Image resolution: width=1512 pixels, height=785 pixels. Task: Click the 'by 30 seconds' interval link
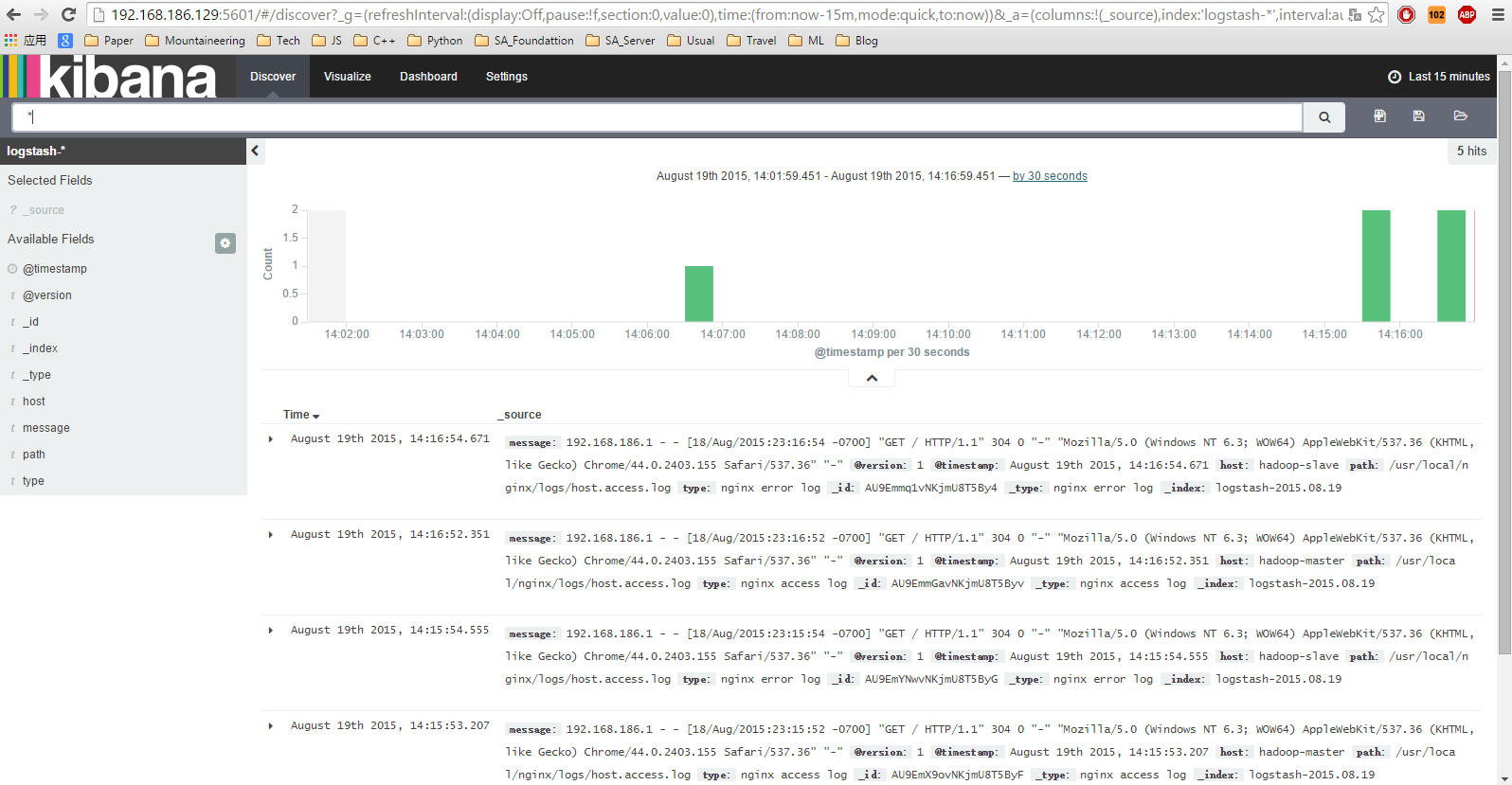(1050, 176)
